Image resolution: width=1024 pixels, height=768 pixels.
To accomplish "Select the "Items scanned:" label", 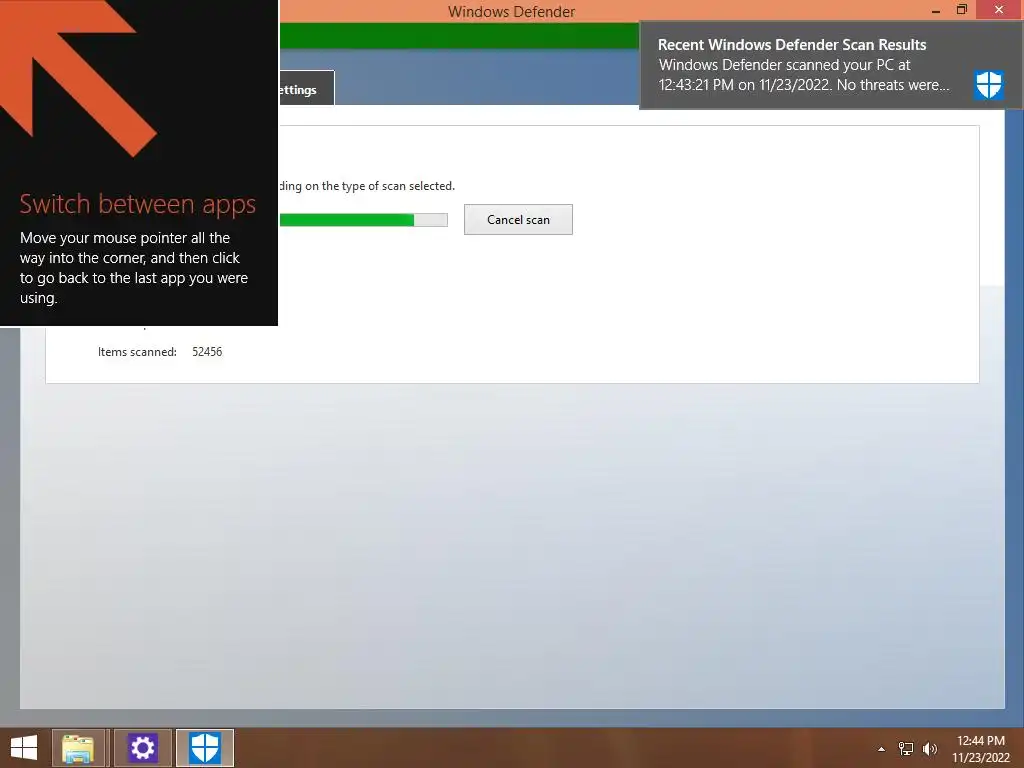I will pyautogui.click(x=137, y=351).
